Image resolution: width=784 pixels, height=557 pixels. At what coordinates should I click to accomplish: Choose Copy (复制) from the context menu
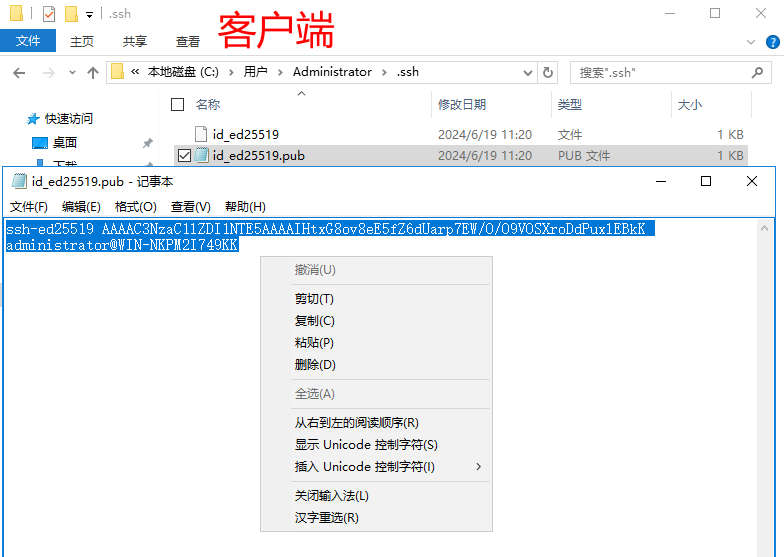(314, 321)
